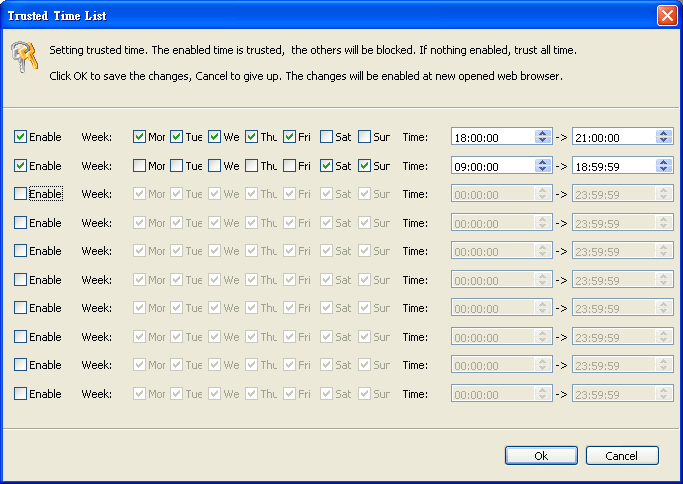Click the 21:00:00 end time field
The image size is (683, 484).
tap(612, 138)
